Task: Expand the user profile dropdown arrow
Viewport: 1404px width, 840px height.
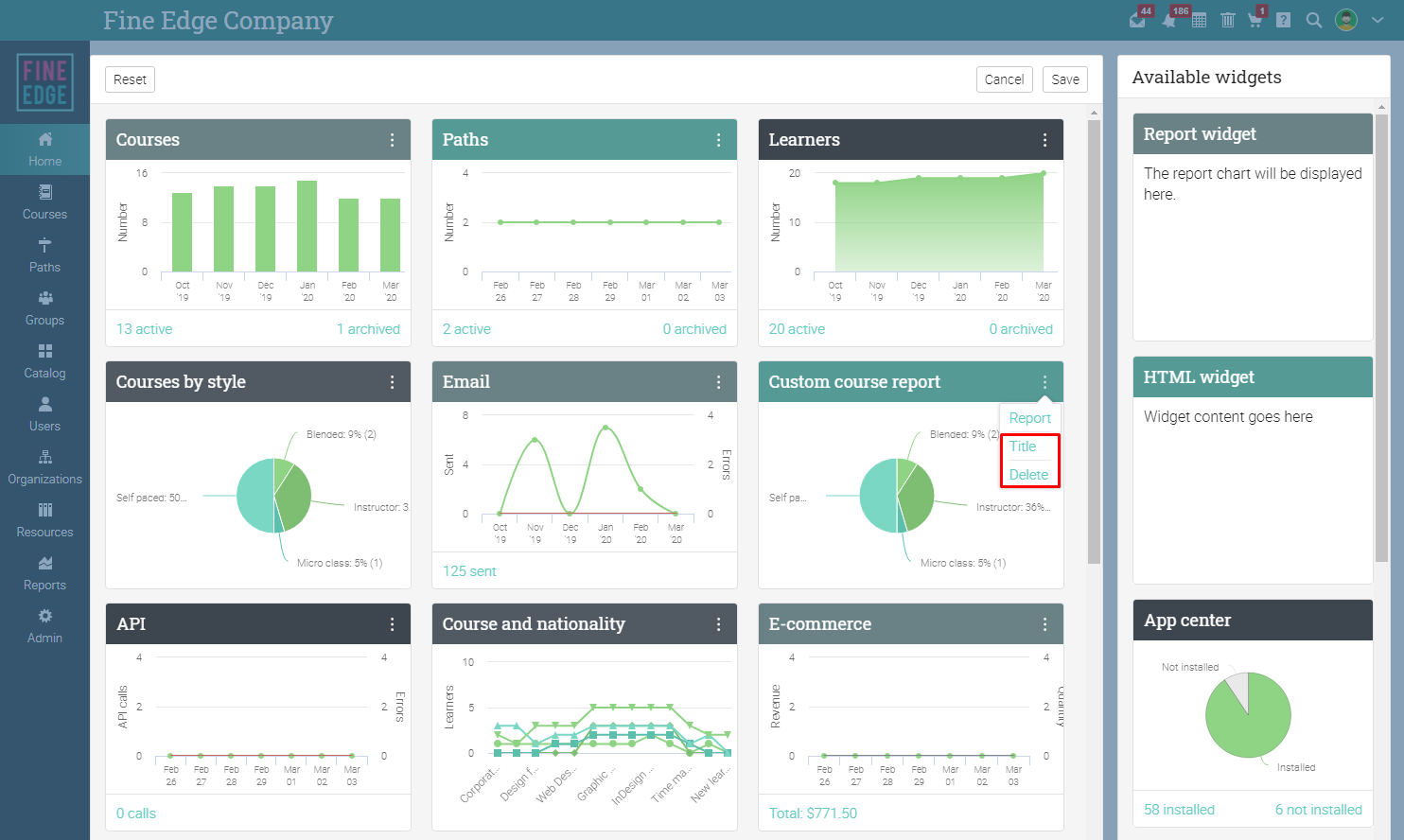Action: [x=1378, y=20]
